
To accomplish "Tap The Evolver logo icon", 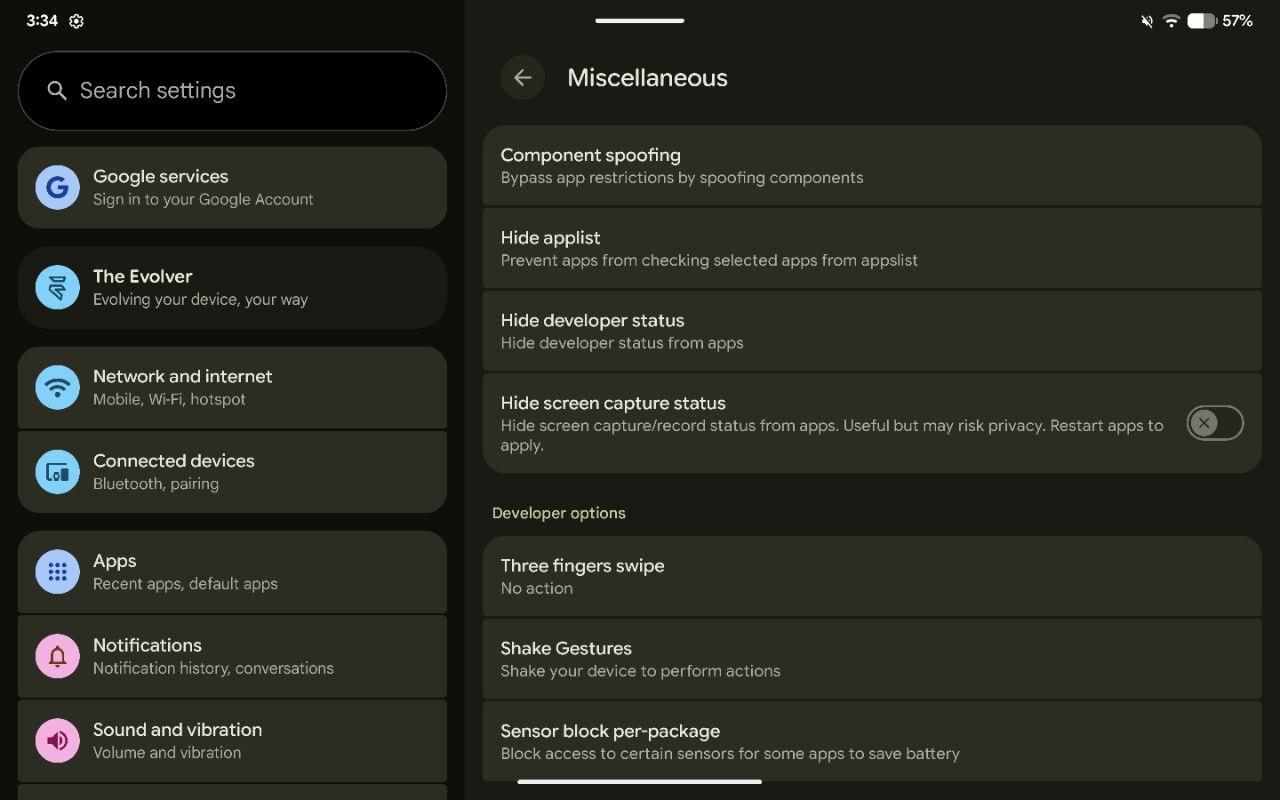I will click(57, 287).
